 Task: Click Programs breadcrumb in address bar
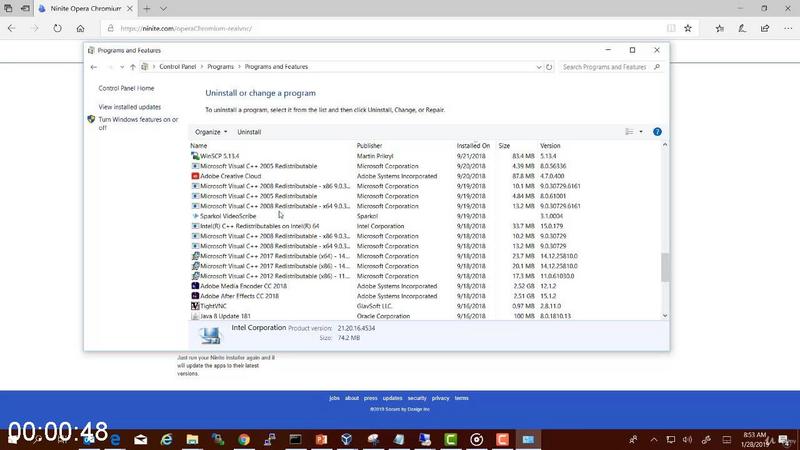[220, 67]
